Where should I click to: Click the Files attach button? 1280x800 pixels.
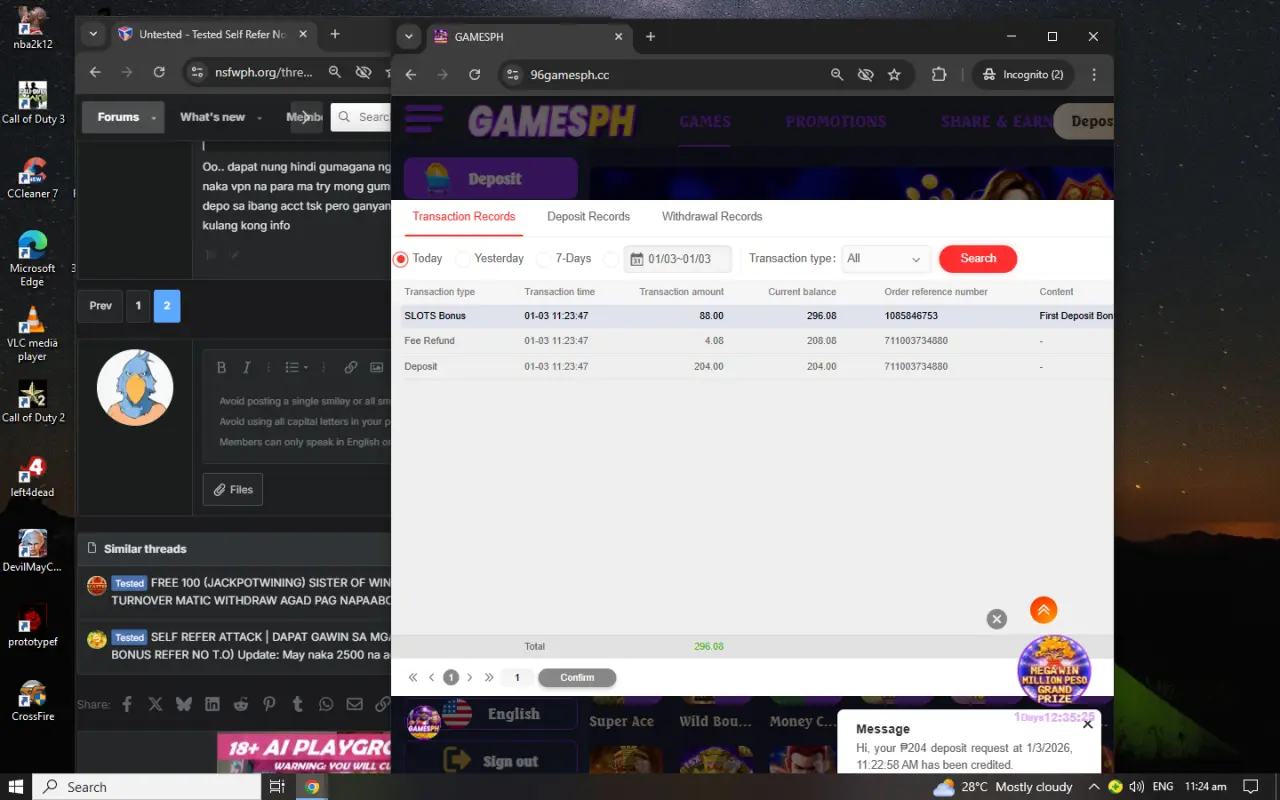tap(233, 490)
